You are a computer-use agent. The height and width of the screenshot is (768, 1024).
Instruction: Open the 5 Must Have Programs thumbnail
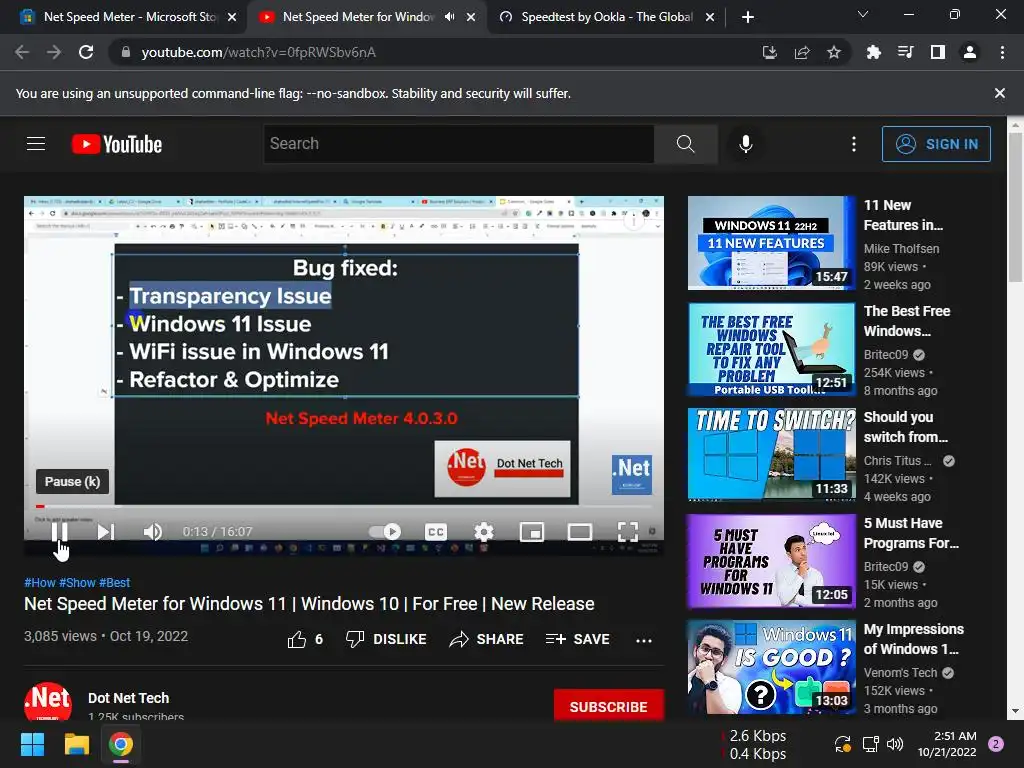point(771,561)
